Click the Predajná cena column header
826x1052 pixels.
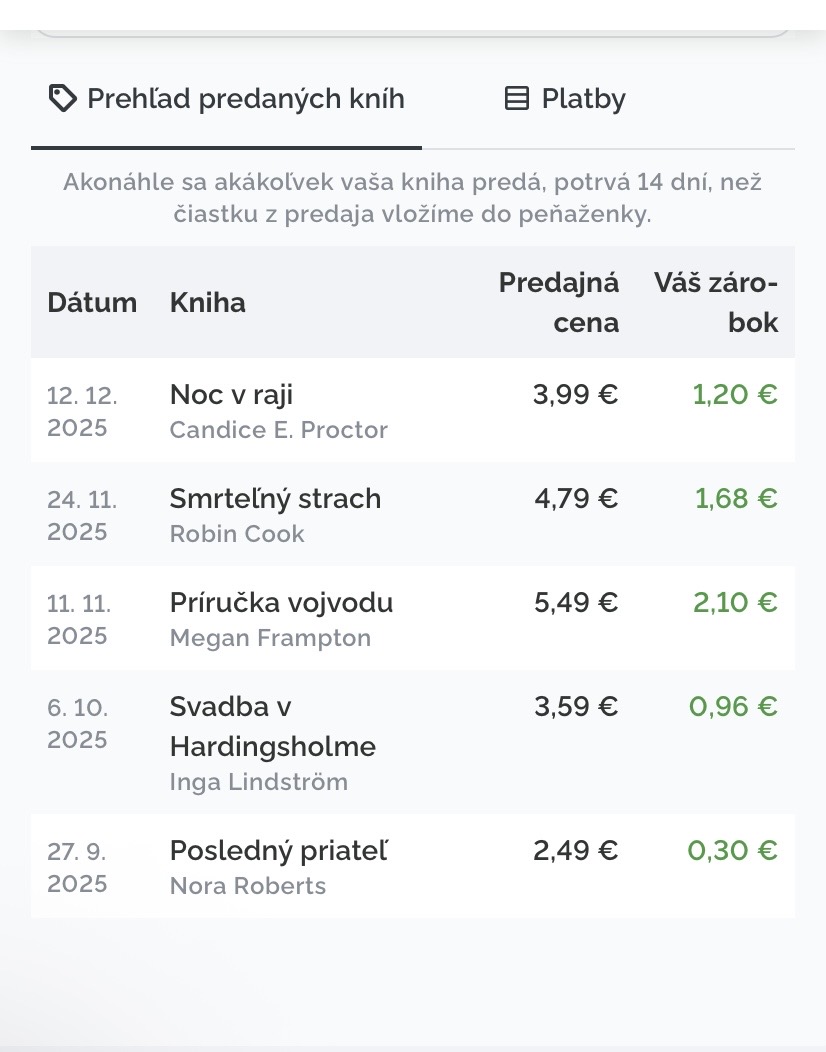(559, 302)
